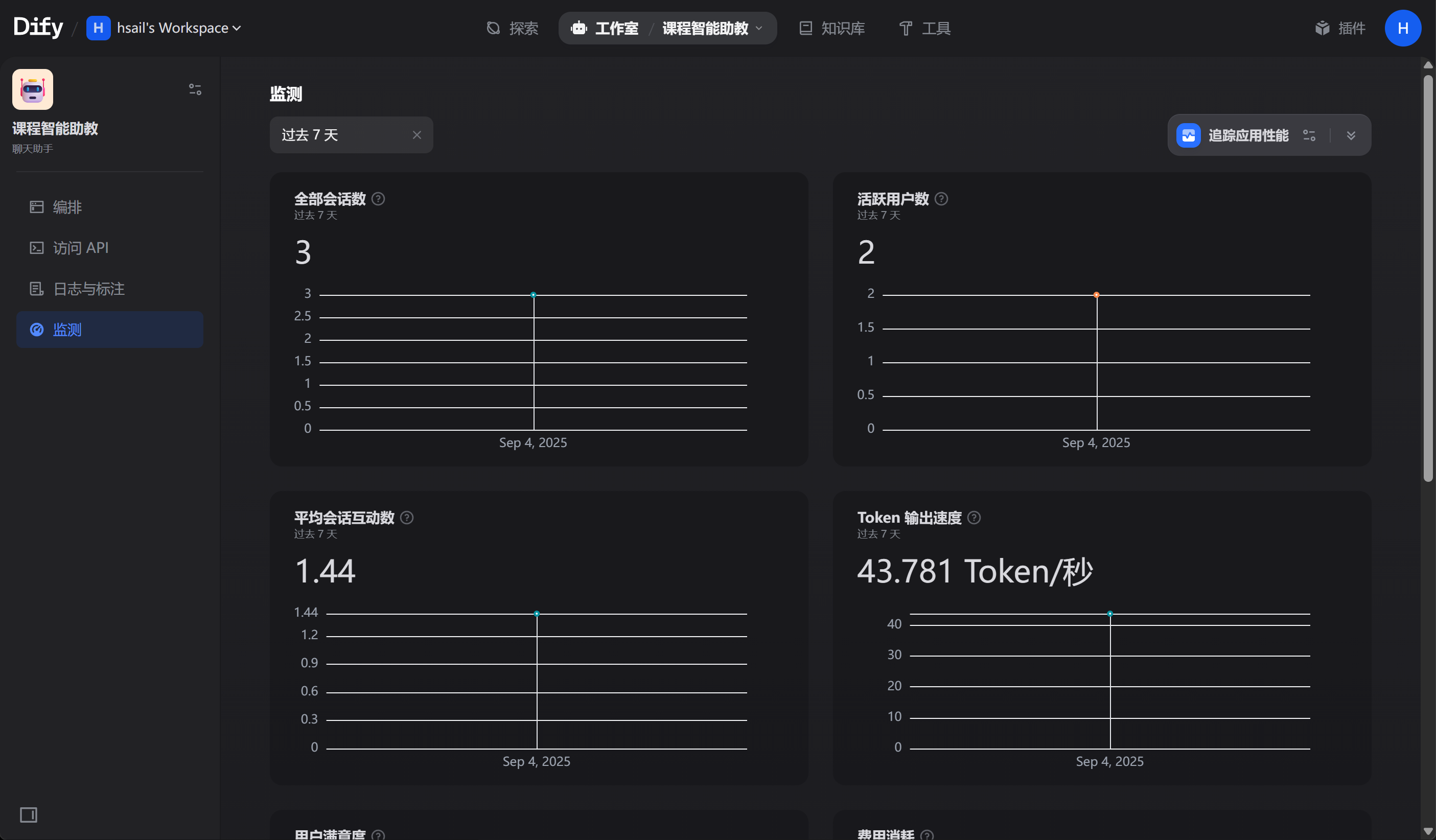Viewport: 1436px width, 840px height.
Task: Select 编排 (Orchestrate) in the sidebar
Action: (x=110, y=207)
